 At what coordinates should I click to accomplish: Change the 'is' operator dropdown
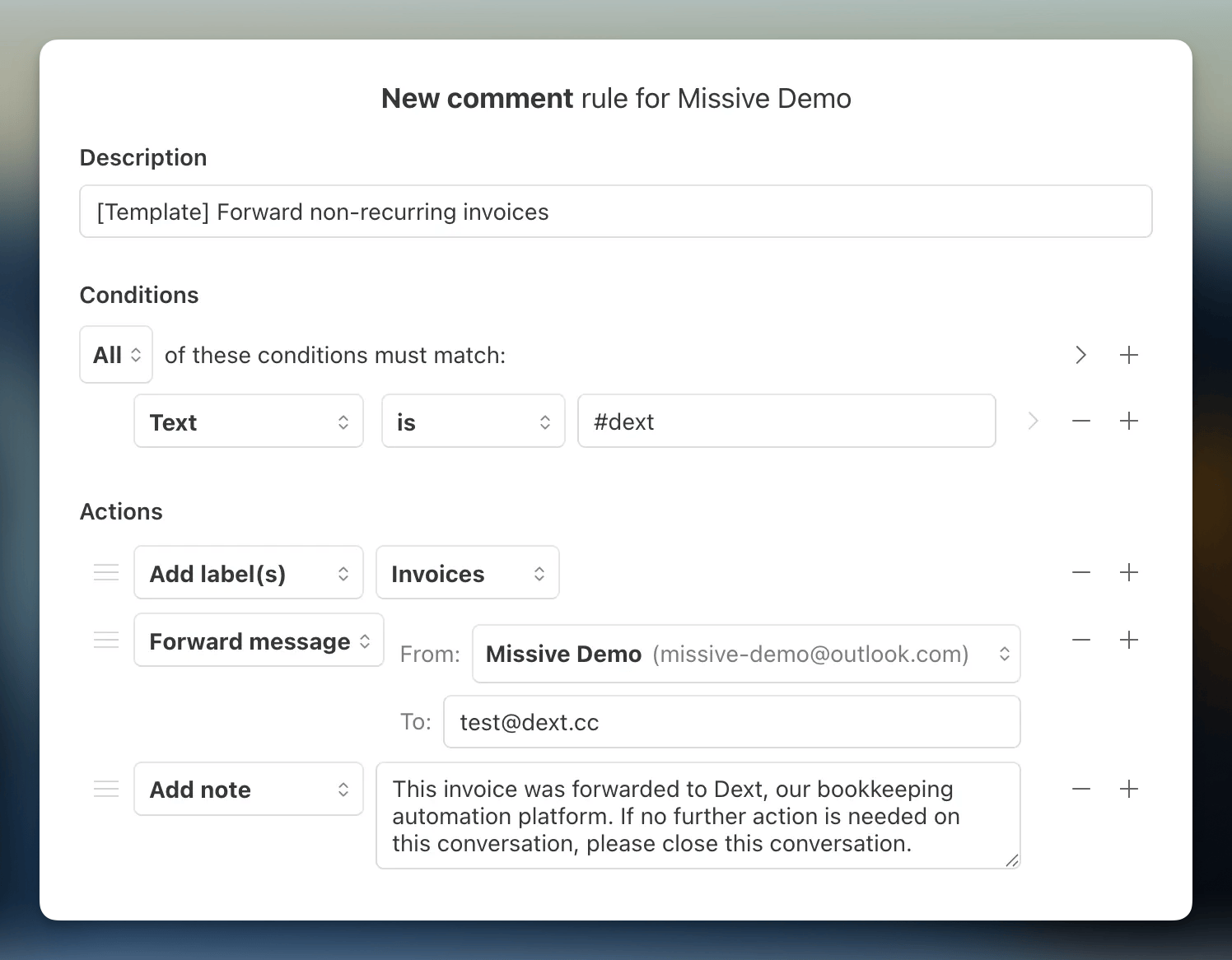point(473,422)
